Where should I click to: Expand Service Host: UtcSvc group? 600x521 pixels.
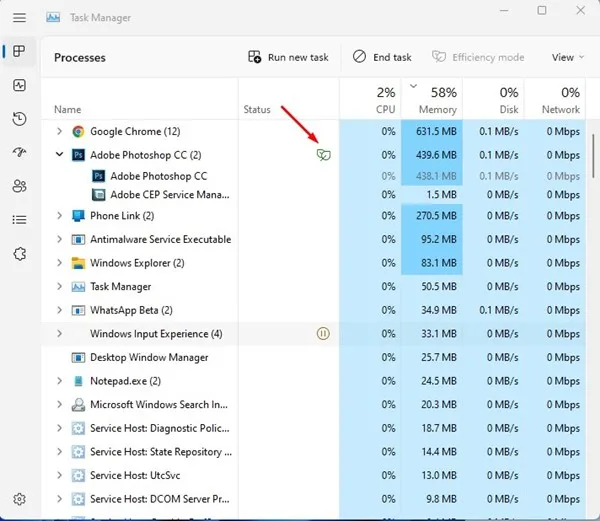tap(59, 475)
